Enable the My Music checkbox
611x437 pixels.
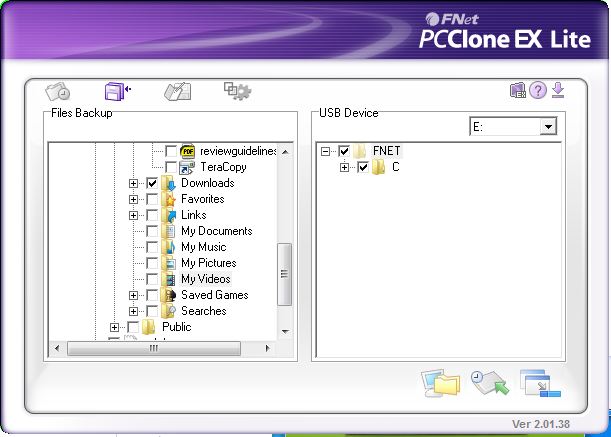(x=152, y=247)
